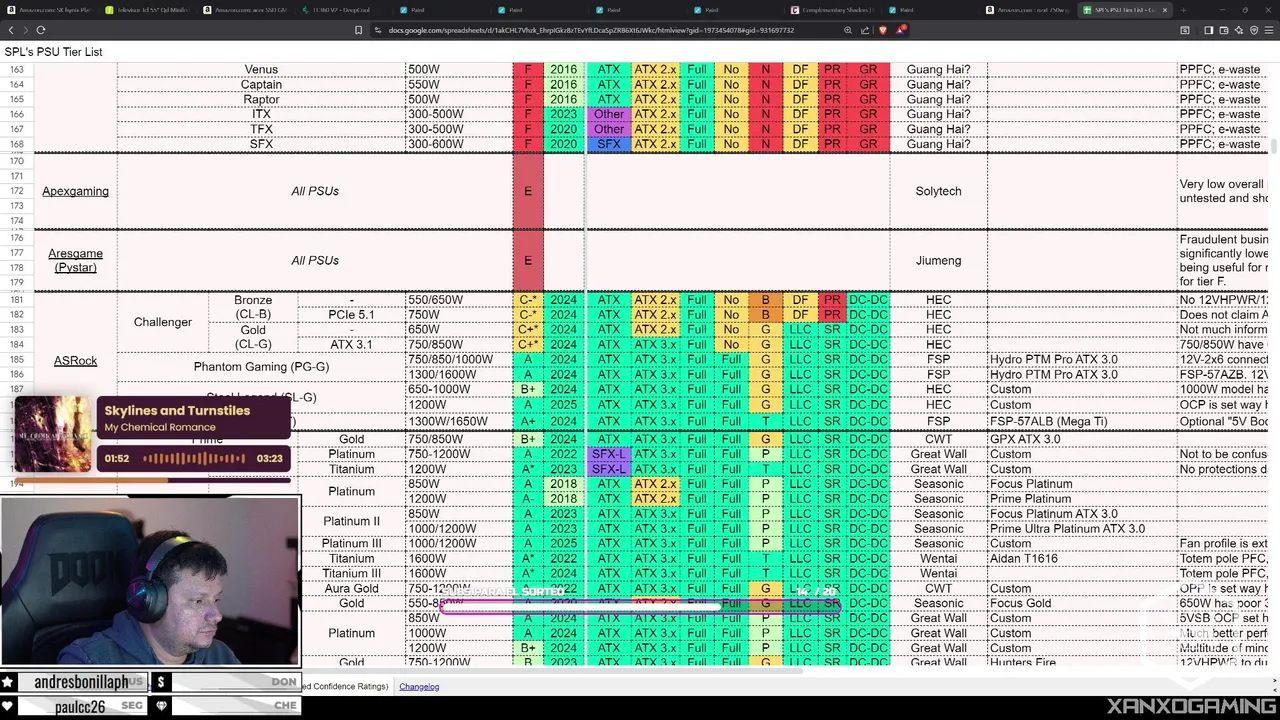Click the browser forward arrow

[x=26, y=30]
